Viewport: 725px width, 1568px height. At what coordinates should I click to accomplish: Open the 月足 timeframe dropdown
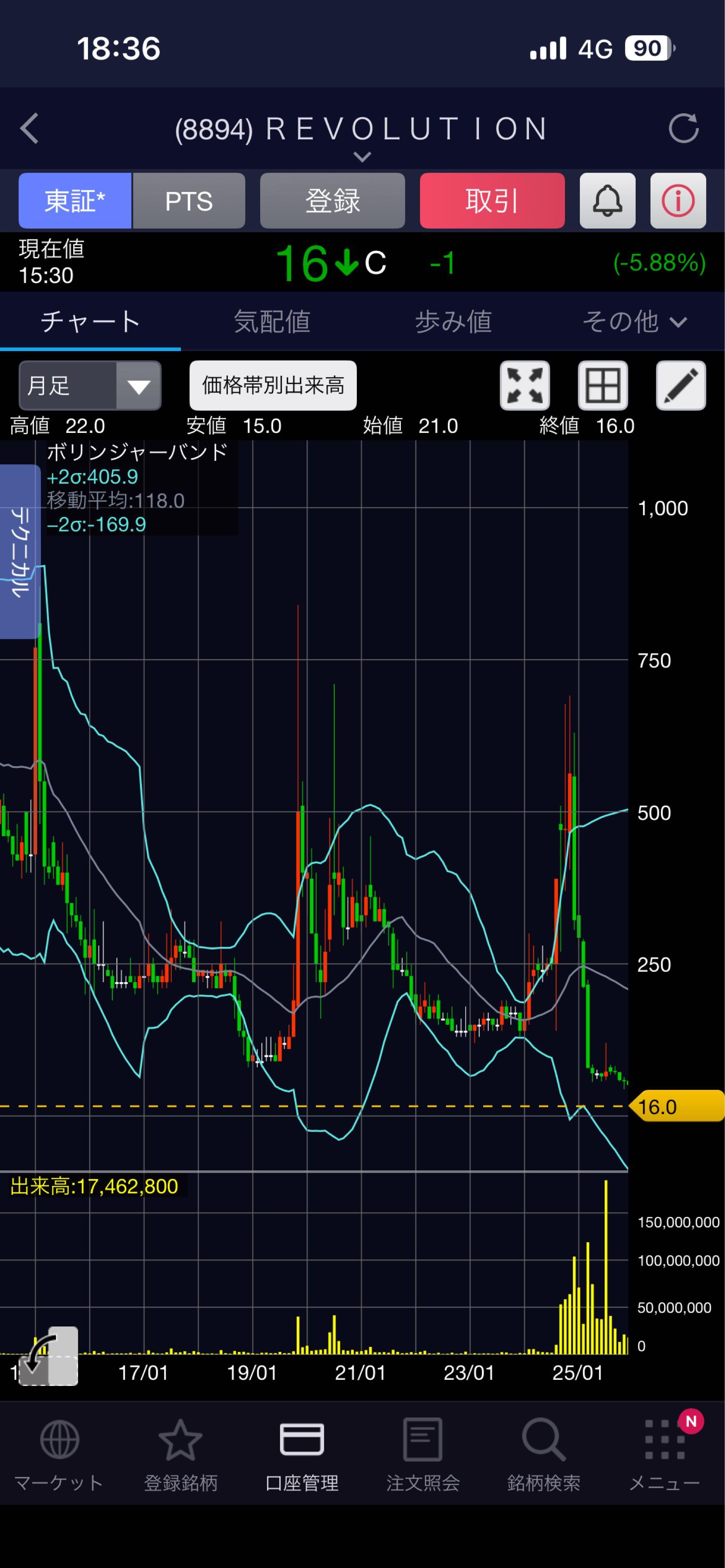[90, 385]
